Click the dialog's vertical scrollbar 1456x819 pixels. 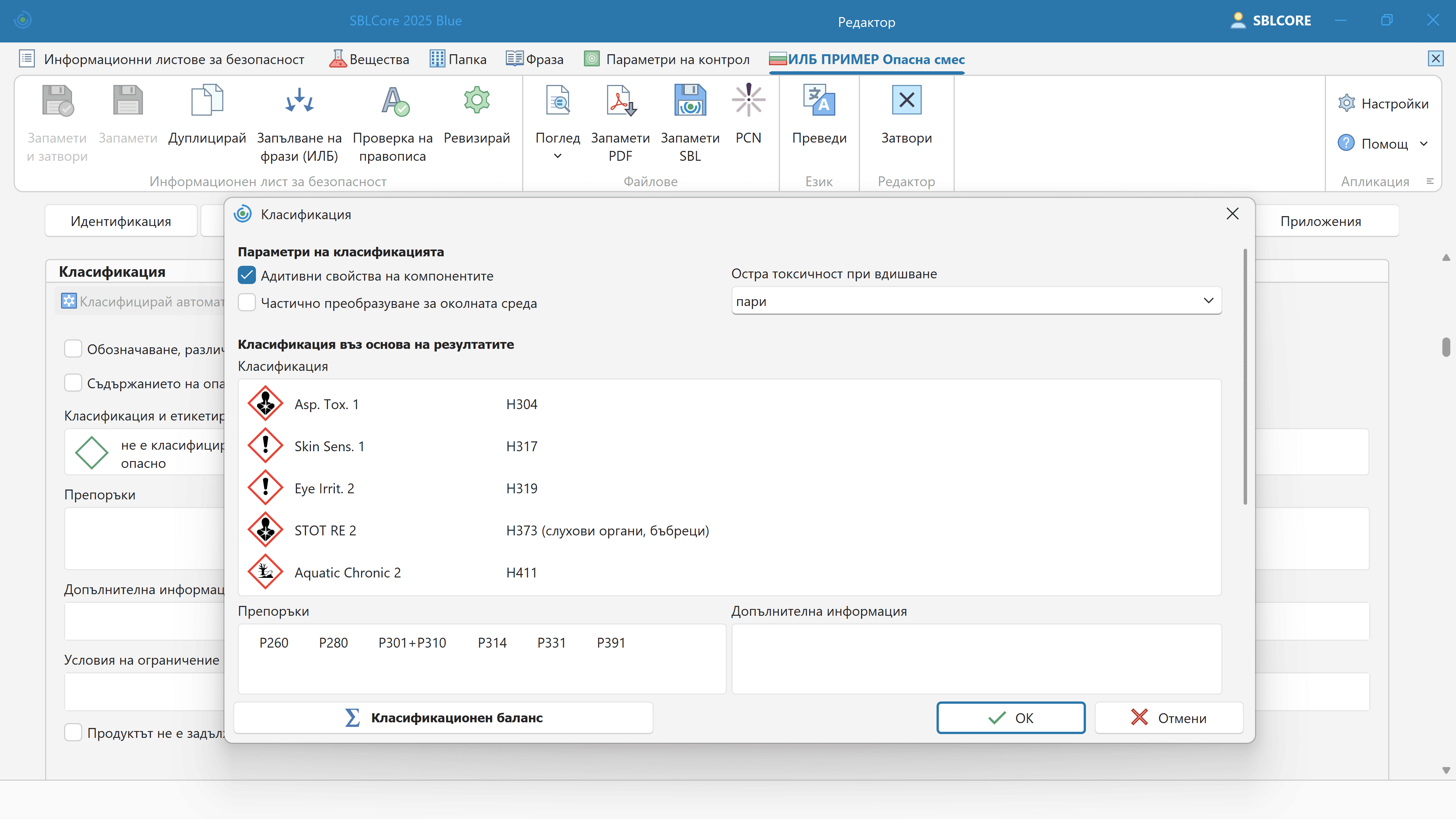1245,377
